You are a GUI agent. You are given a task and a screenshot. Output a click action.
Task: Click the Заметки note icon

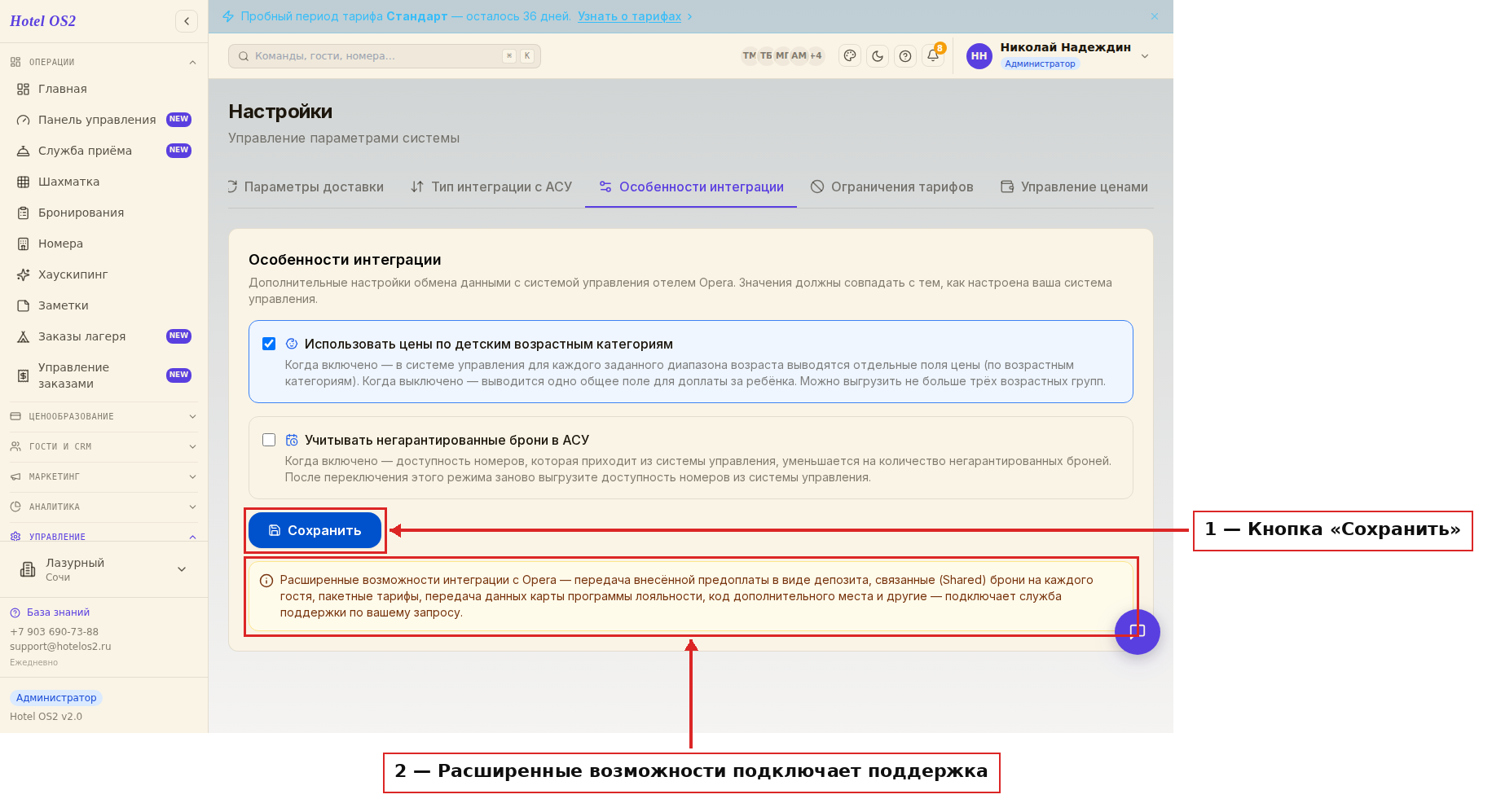pyautogui.click(x=24, y=305)
